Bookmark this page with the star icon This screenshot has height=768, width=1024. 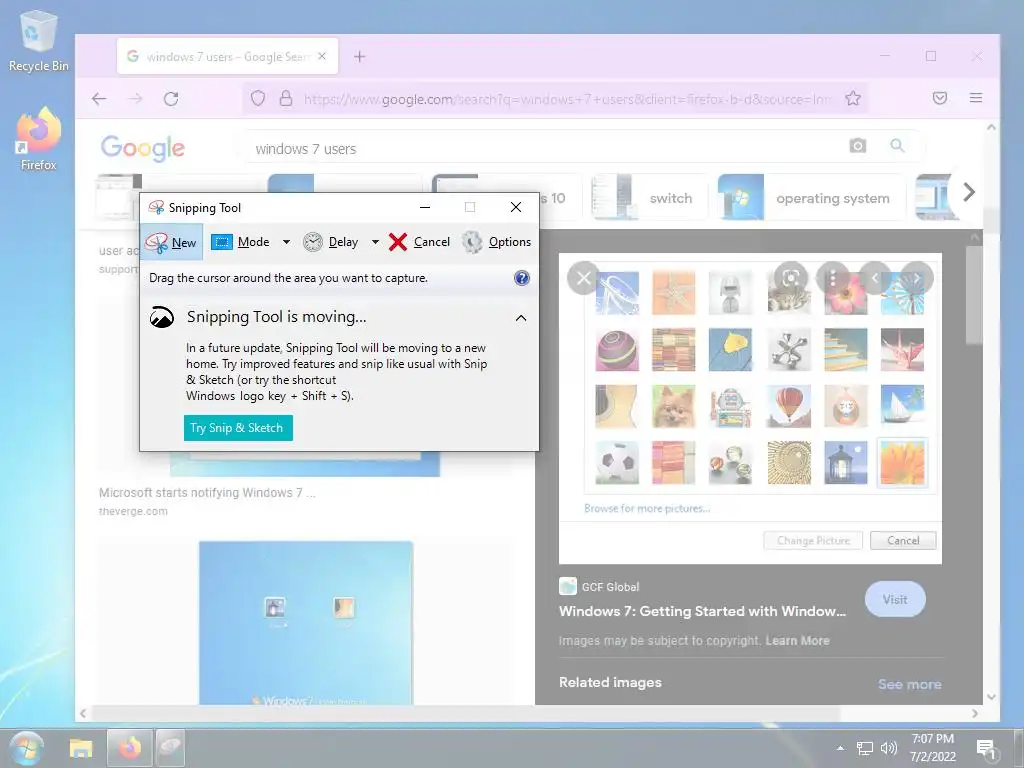pos(853,99)
